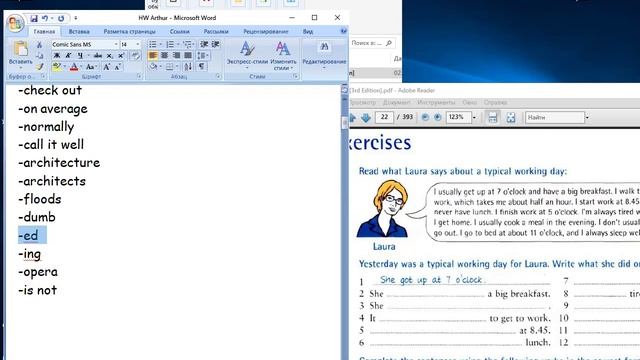Copy selection with the copy icon
Screen dimensions: 640x360
(39, 56)
